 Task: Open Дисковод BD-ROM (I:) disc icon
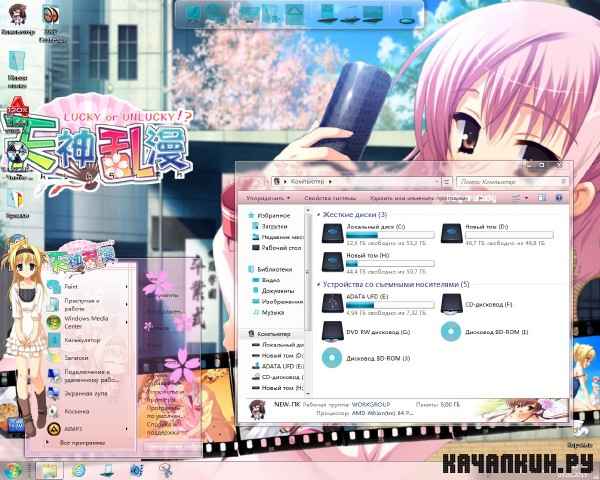[x=451, y=331]
